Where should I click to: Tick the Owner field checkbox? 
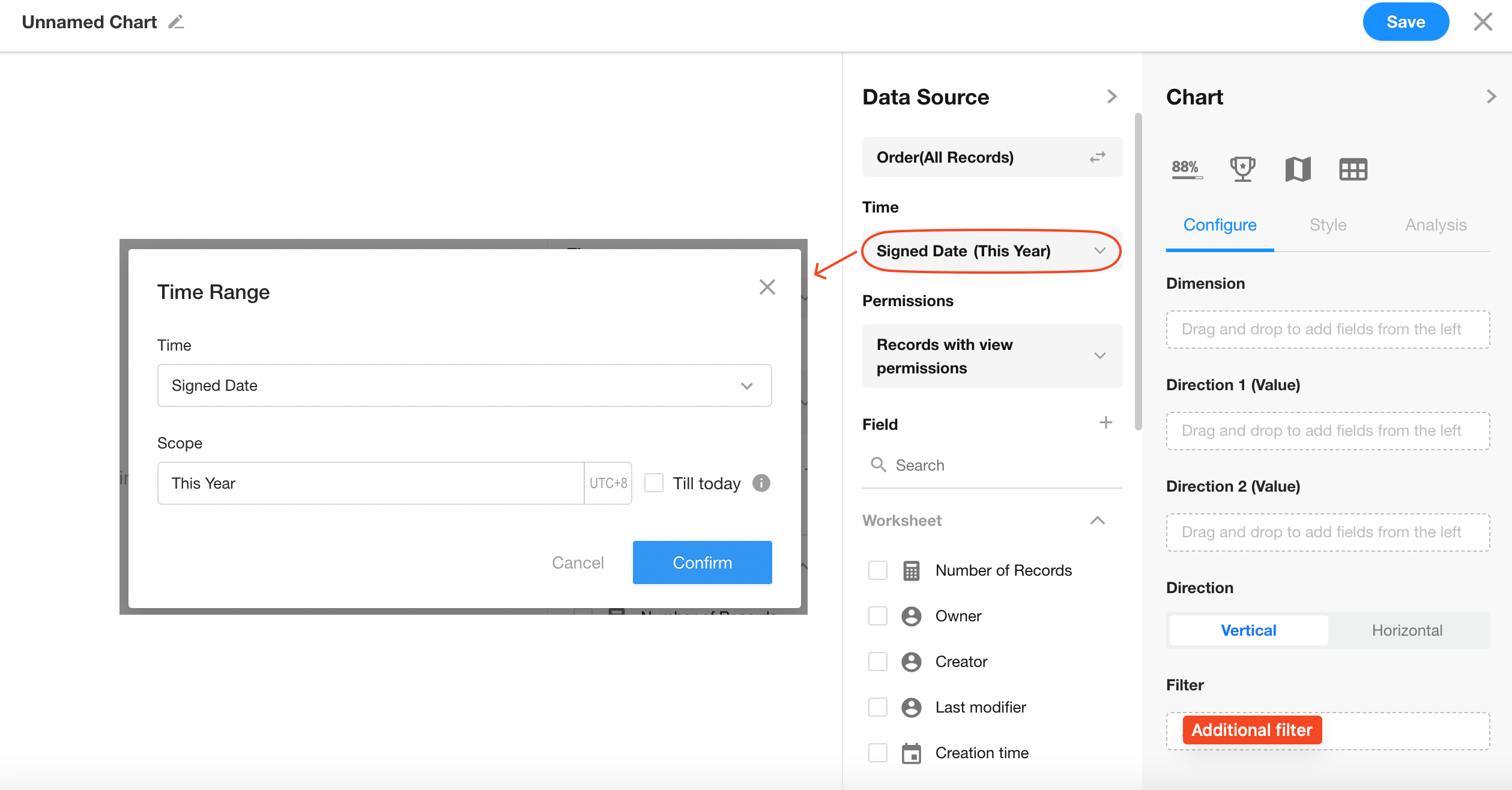click(878, 616)
